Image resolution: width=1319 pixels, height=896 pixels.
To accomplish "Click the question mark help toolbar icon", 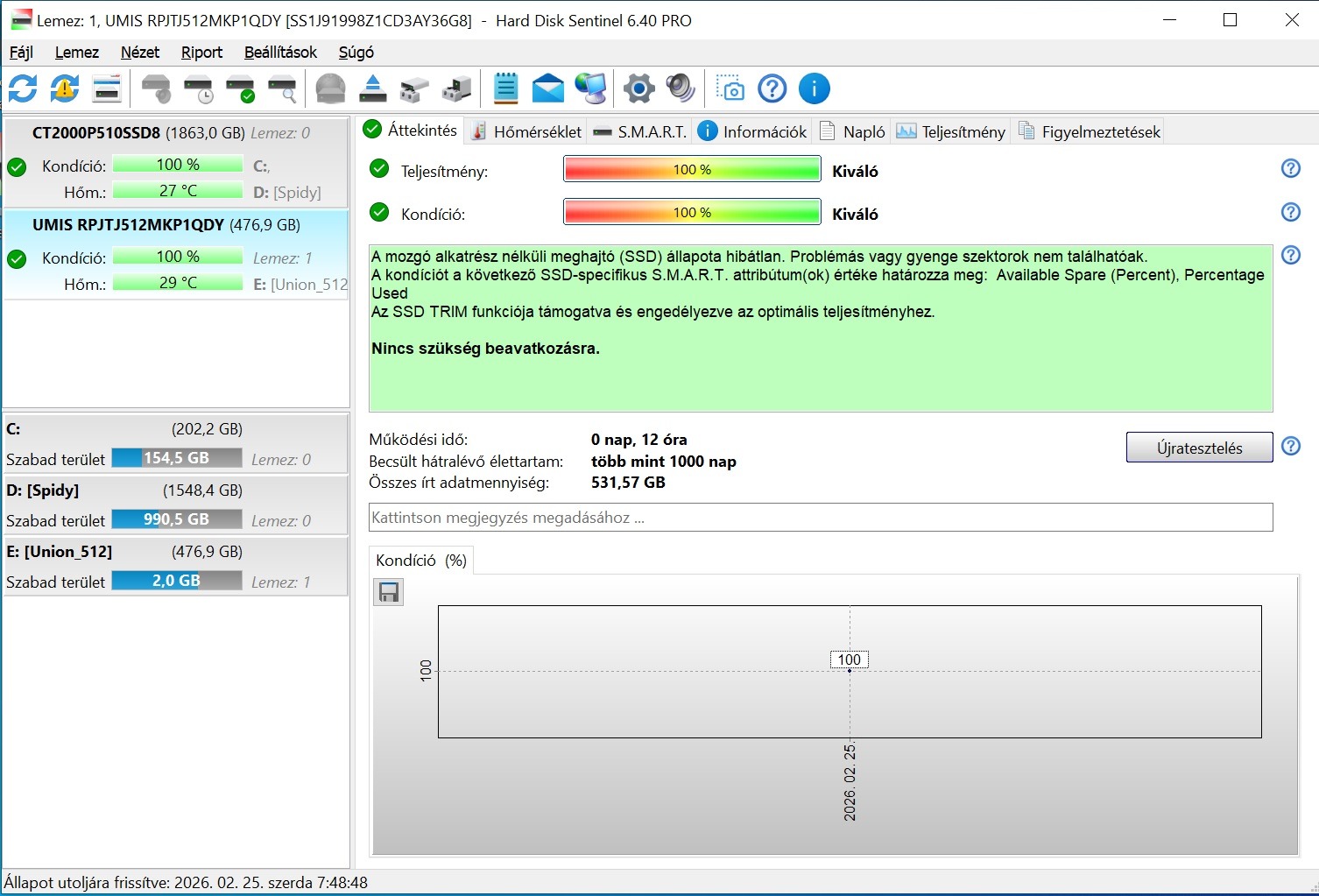I will point(772,88).
